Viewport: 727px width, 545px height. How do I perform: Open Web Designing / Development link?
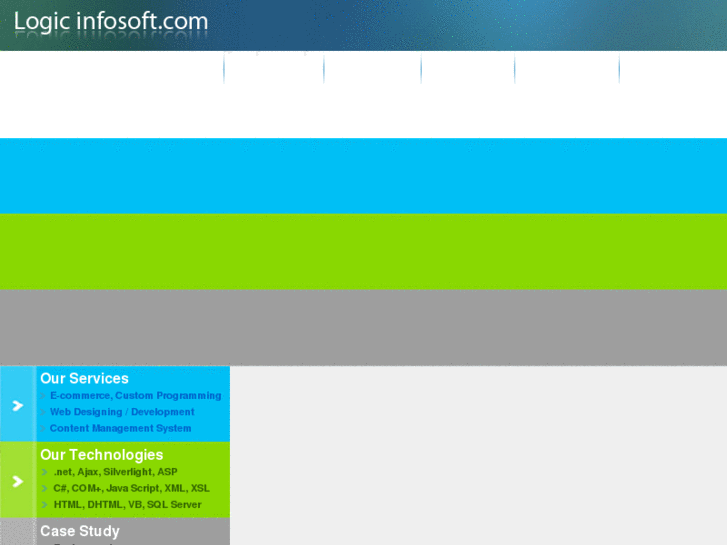tap(122, 412)
